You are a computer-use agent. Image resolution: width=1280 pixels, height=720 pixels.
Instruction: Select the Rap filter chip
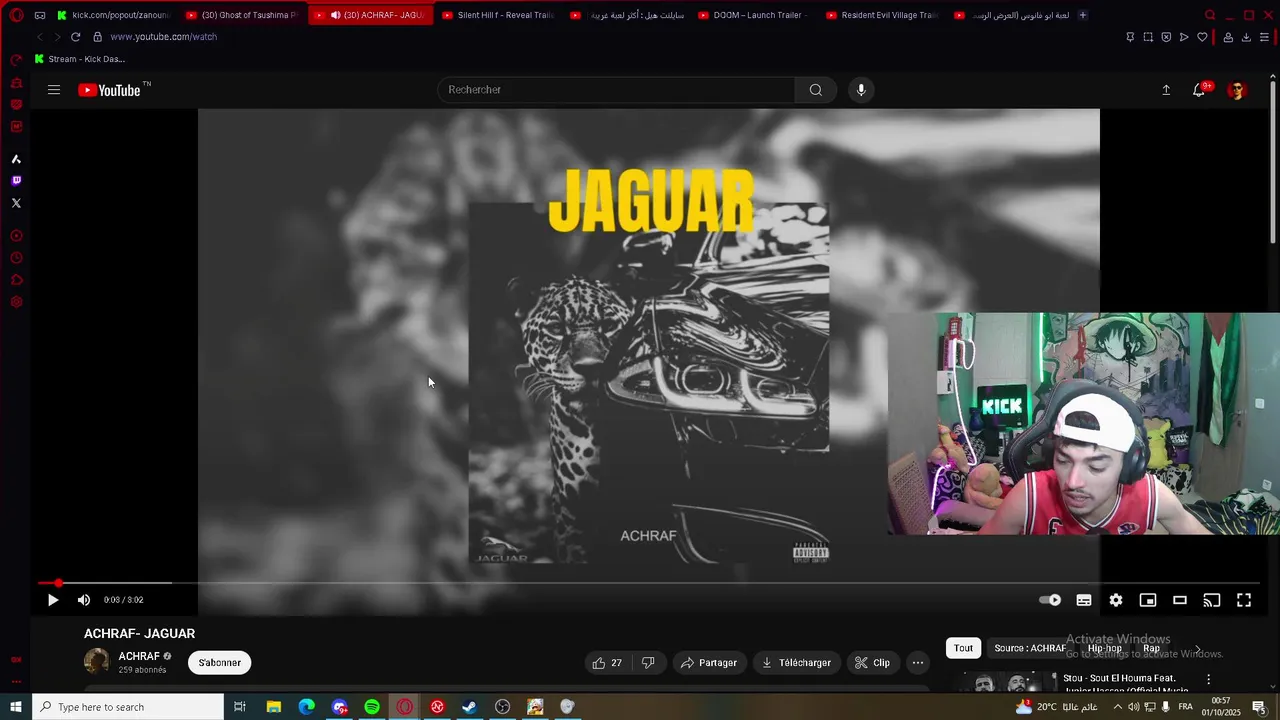[1151, 648]
